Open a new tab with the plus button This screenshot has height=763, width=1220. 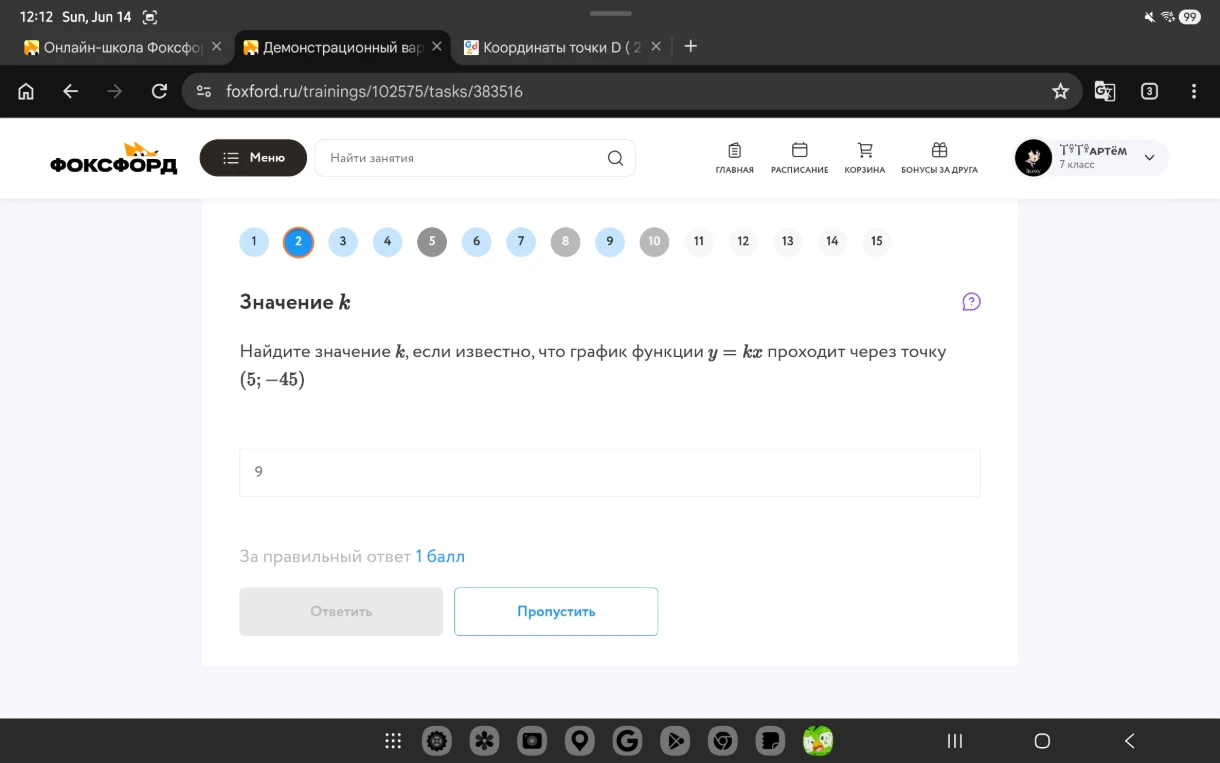pos(690,46)
